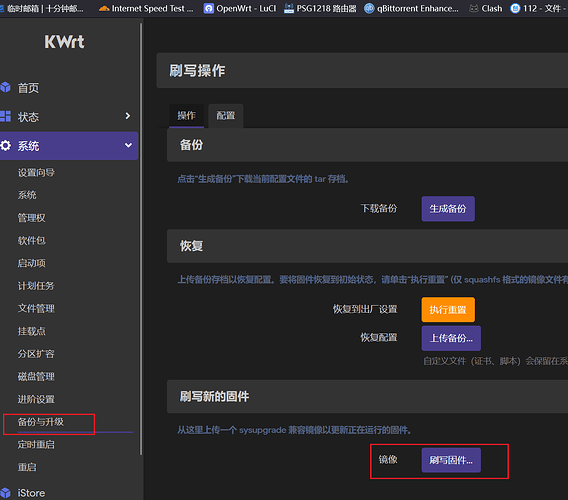Image resolution: width=568 pixels, height=500 pixels.
Task: Switch to the 配置 tab
Action: pyautogui.click(x=226, y=116)
